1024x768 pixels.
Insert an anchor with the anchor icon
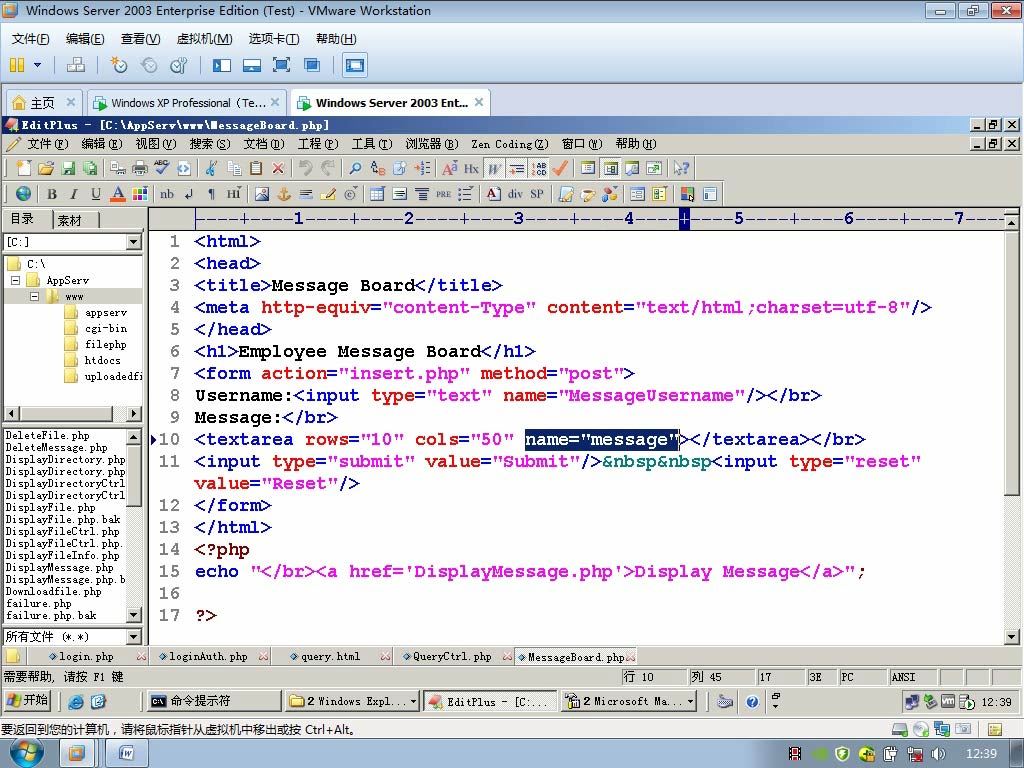283,194
